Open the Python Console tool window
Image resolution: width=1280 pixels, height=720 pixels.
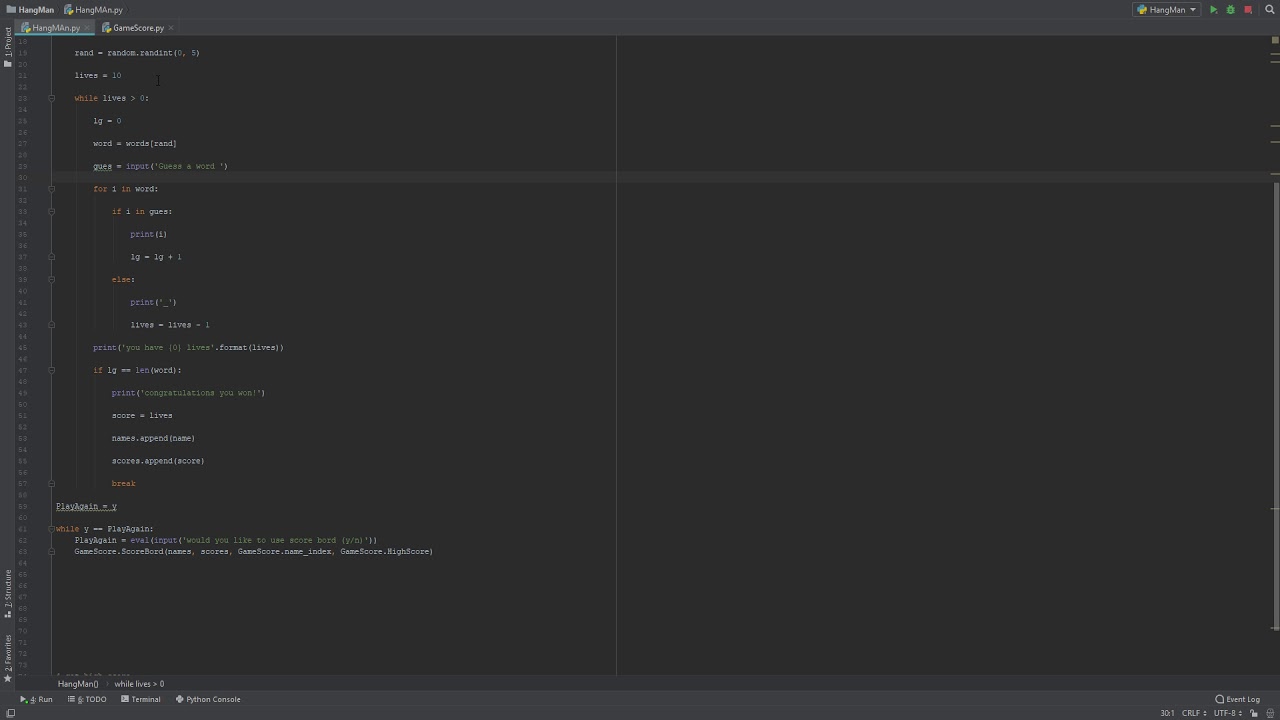point(208,699)
